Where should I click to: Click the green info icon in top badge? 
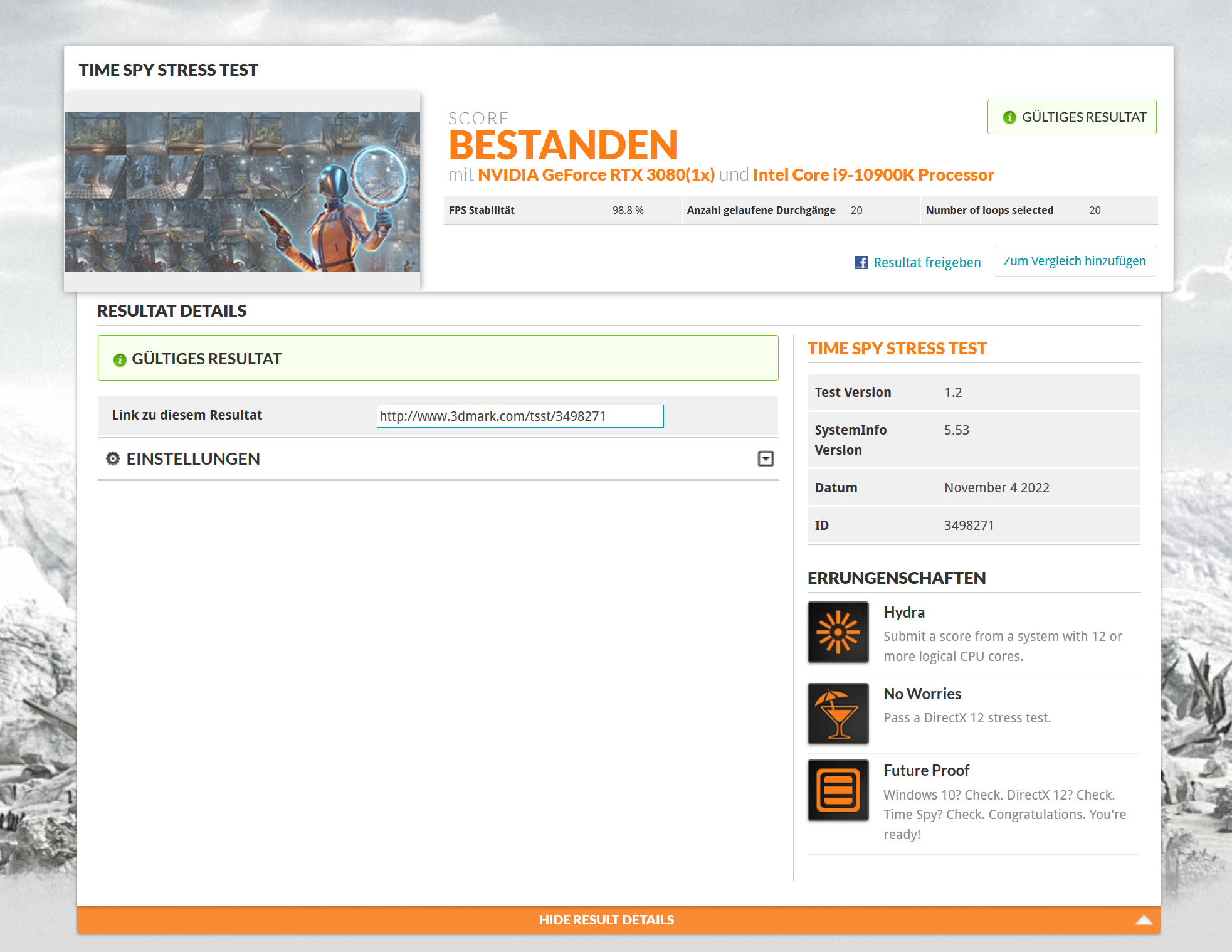(1009, 117)
